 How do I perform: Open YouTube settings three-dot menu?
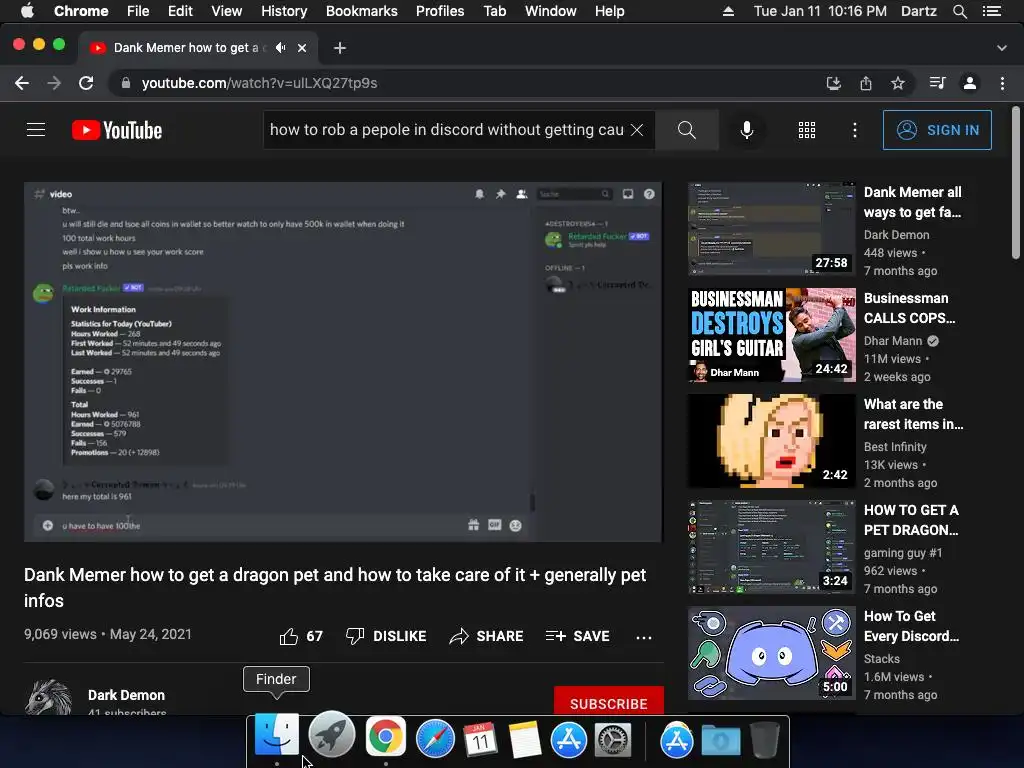click(x=854, y=130)
